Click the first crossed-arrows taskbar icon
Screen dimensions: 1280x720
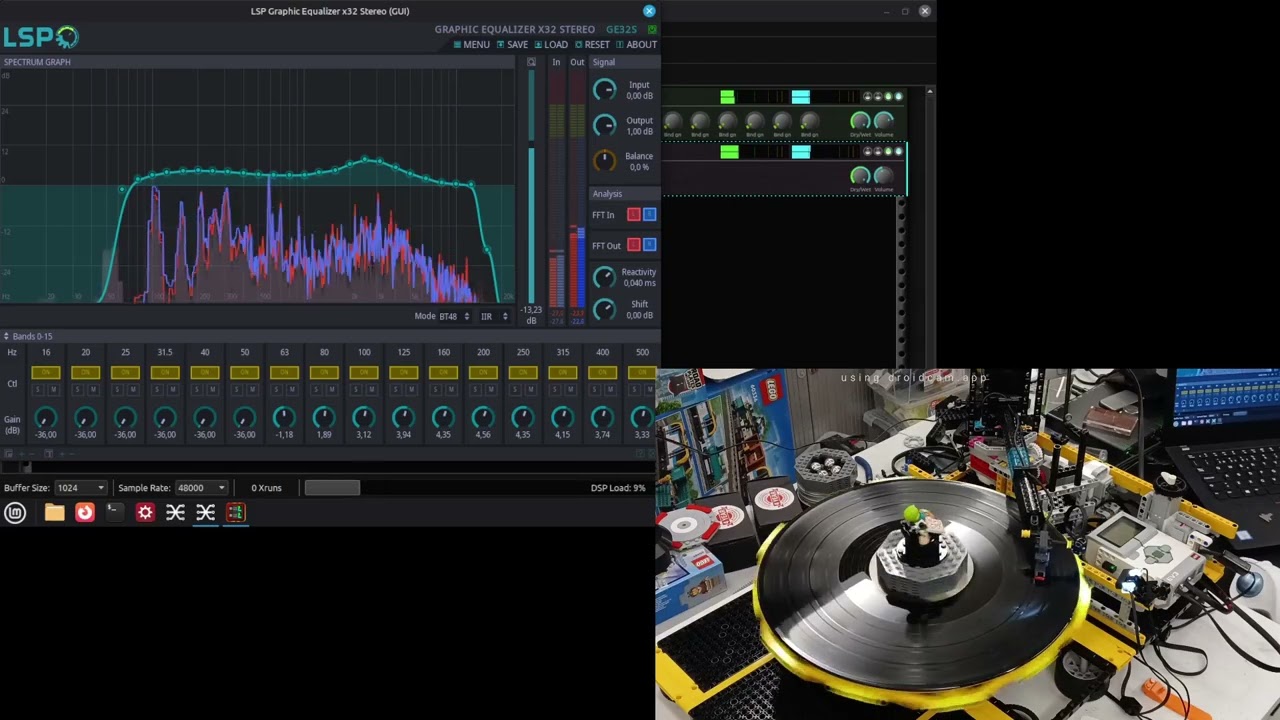coord(175,512)
